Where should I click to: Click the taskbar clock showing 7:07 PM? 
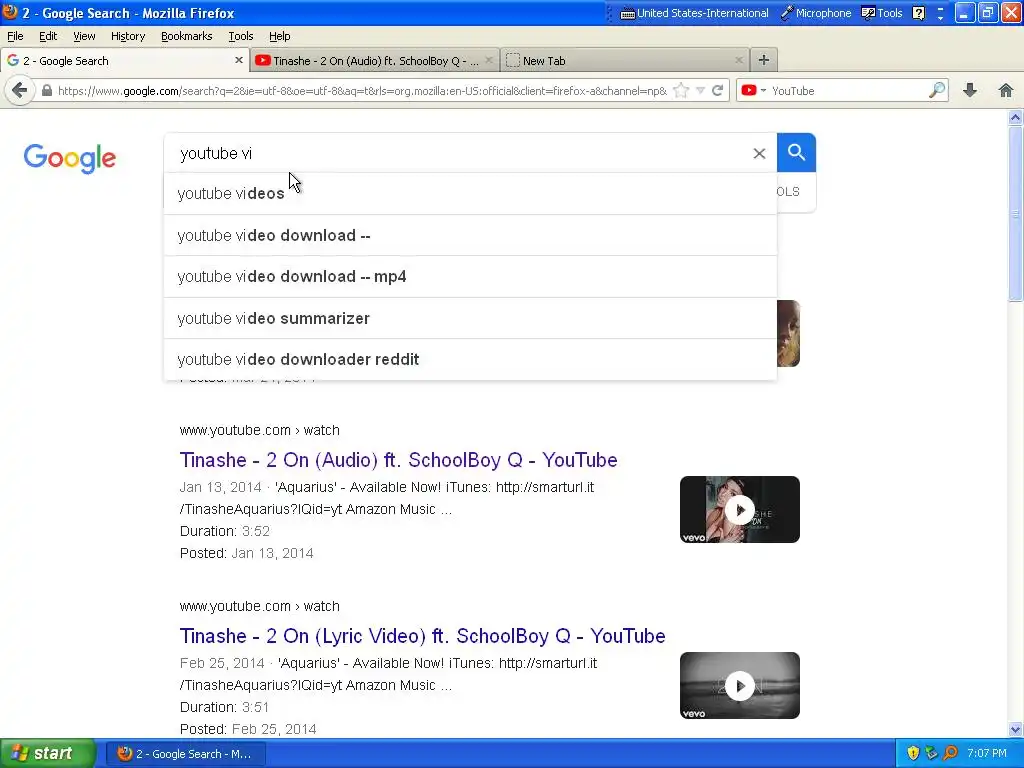tap(987, 753)
